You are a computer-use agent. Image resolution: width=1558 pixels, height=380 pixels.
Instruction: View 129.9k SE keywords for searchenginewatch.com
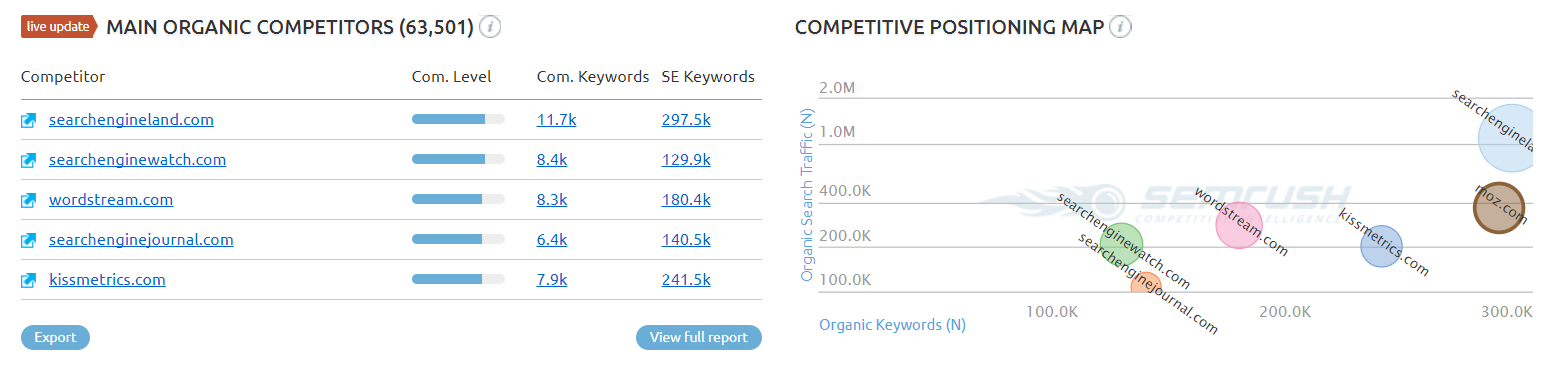point(686,160)
